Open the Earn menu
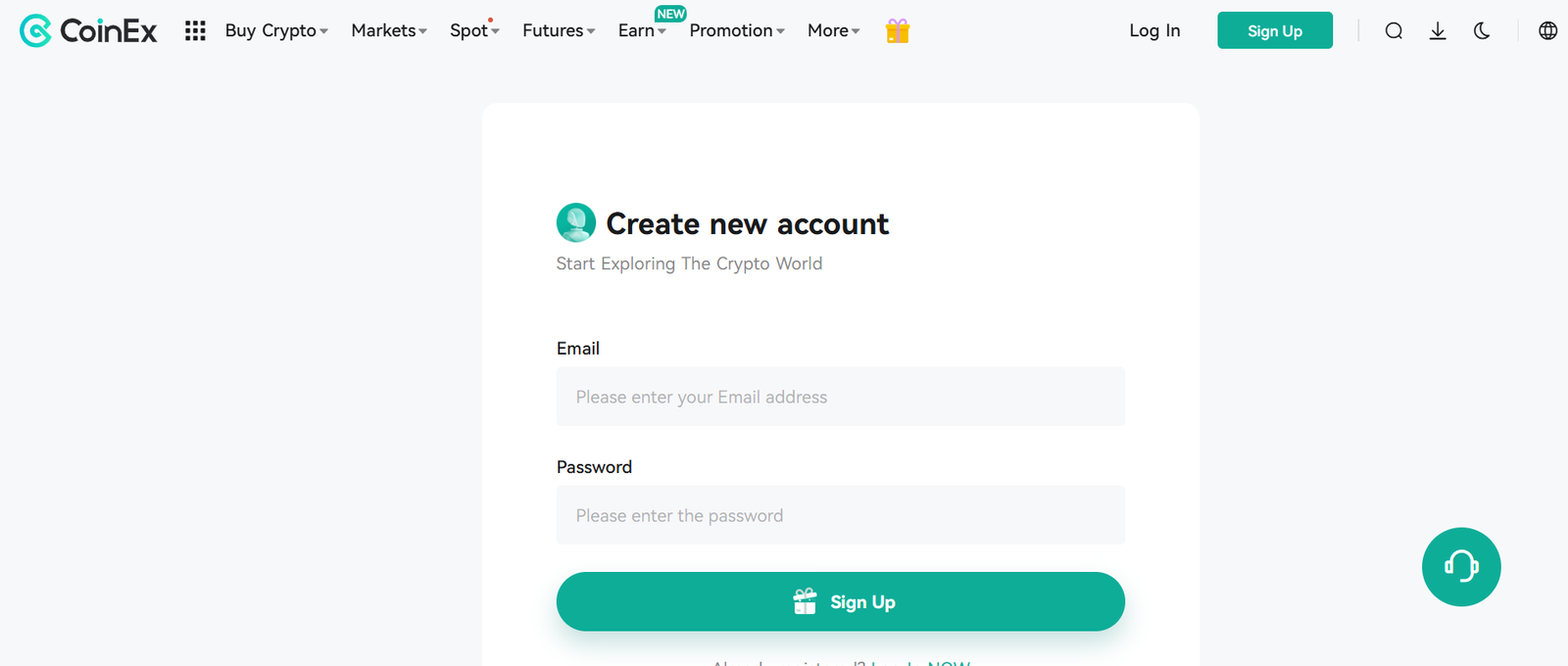This screenshot has height=666, width=1568. [642, 31]
